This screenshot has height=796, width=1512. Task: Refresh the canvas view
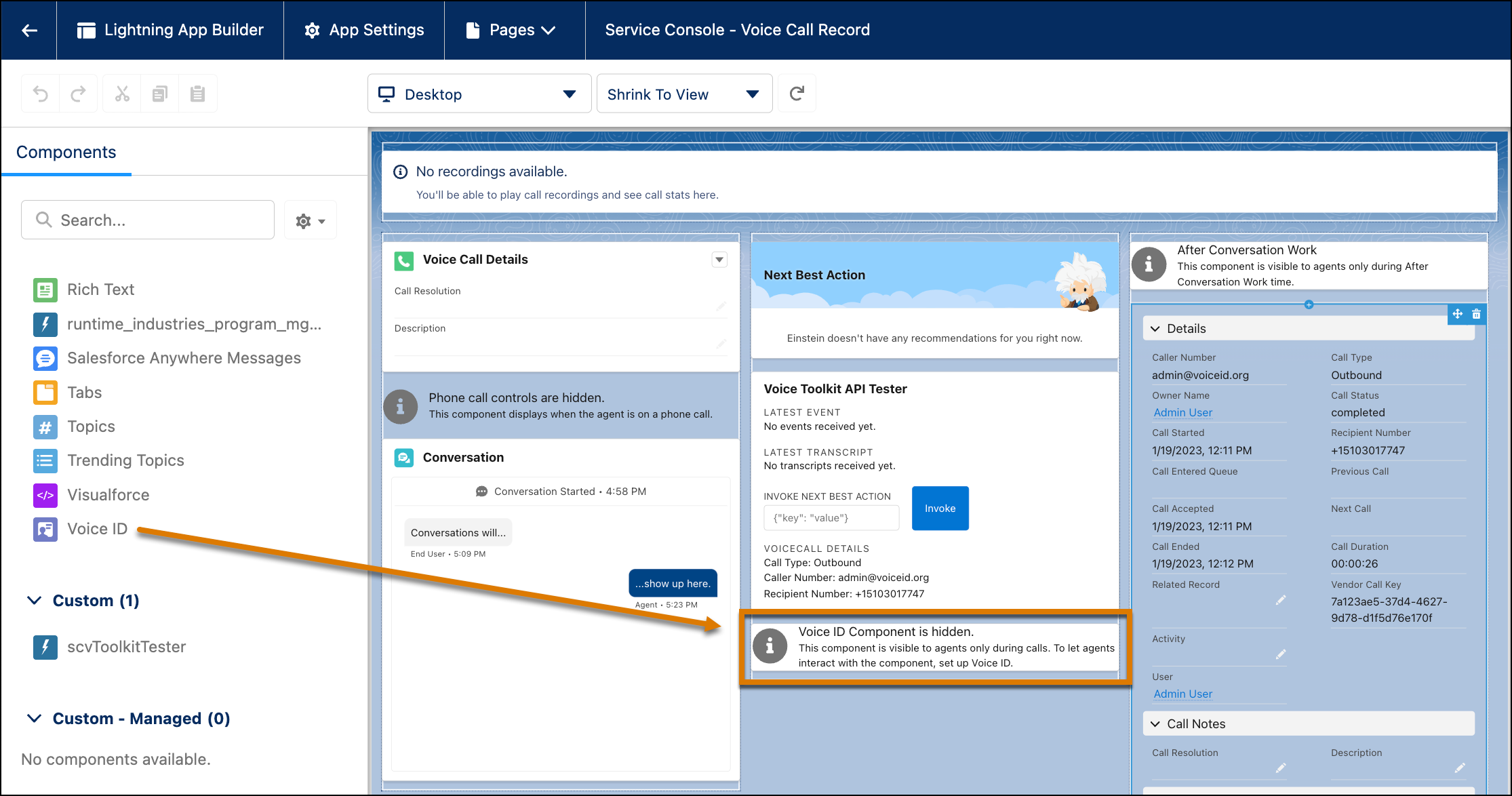(x=797, y=94)
